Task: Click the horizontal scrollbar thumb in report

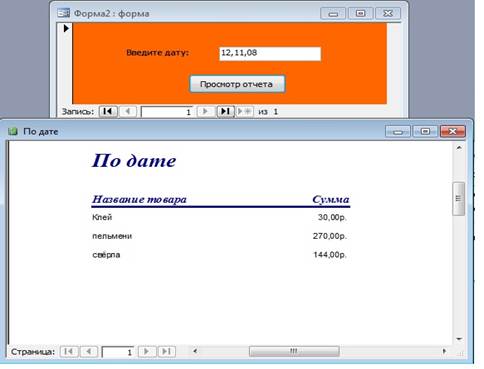Action: pyautogui.click(x=294, y=351)
